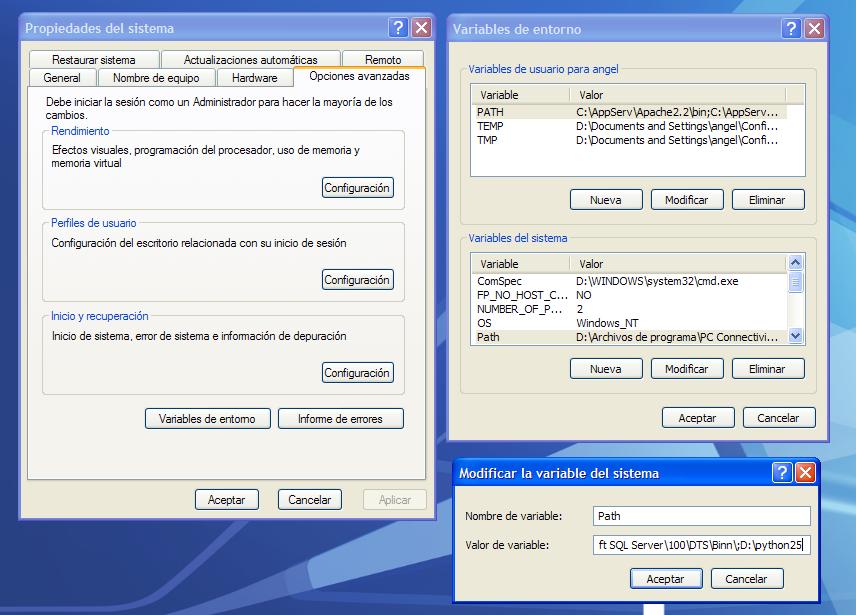Open Informe de errores
Image resolution: width=856 pixels, height=615 pixels.
(341, 419)
